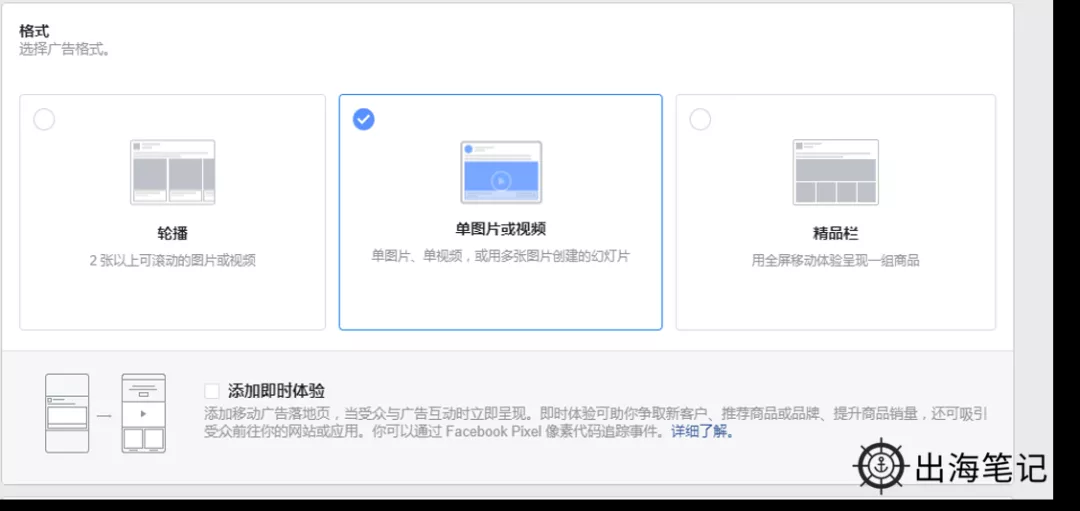Click the 用全屏移动体验呈现一组商品 description
Viewport: 1080px width, 511px height.
pos(835,261)
